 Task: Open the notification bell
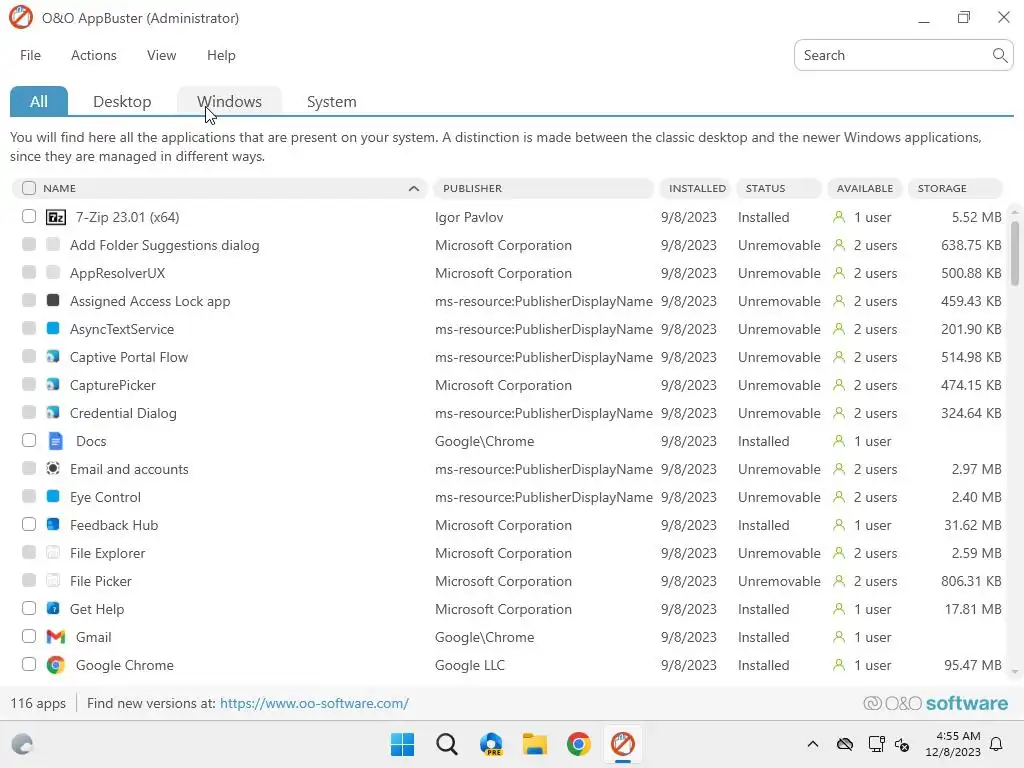[x=997, y=744]
